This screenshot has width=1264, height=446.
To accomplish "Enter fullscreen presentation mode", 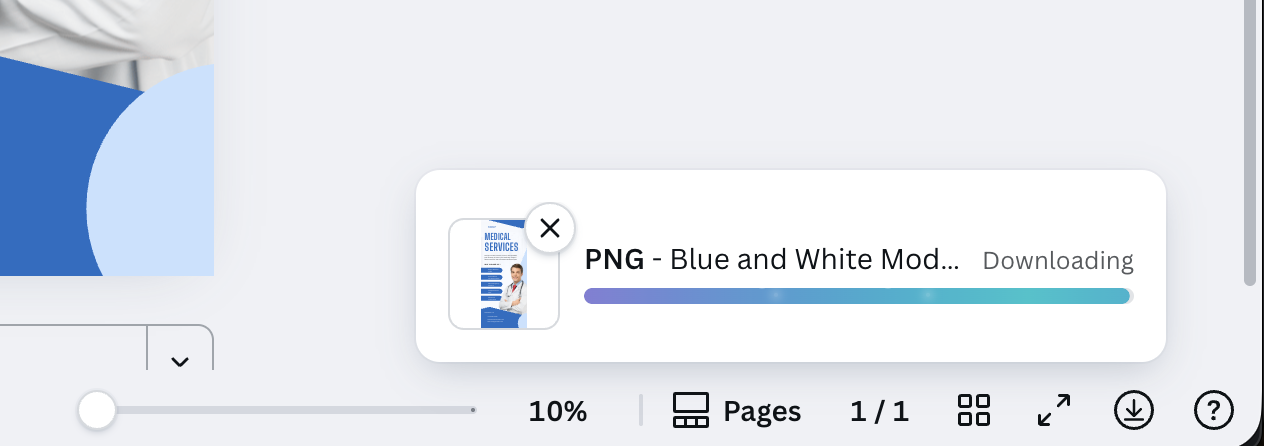I will (x=1054, y=410).
